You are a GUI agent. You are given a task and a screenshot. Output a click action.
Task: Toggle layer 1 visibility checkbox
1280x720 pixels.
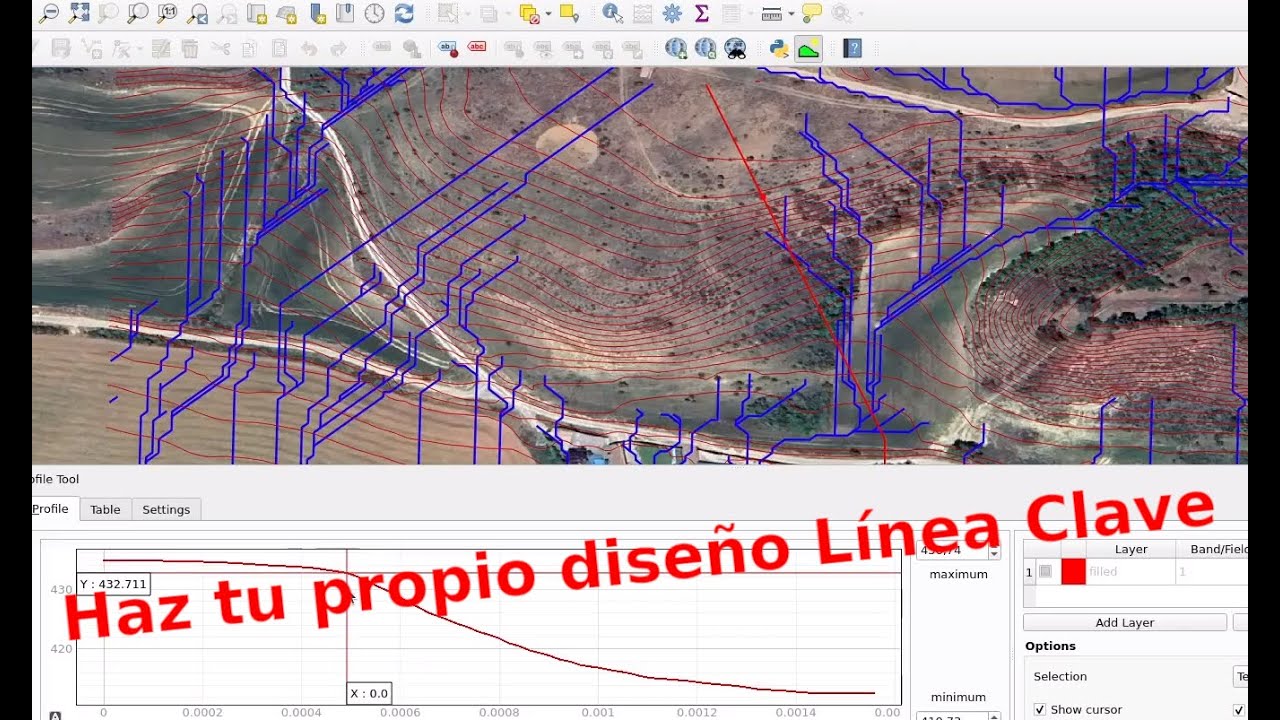[x=1045, y=572]
